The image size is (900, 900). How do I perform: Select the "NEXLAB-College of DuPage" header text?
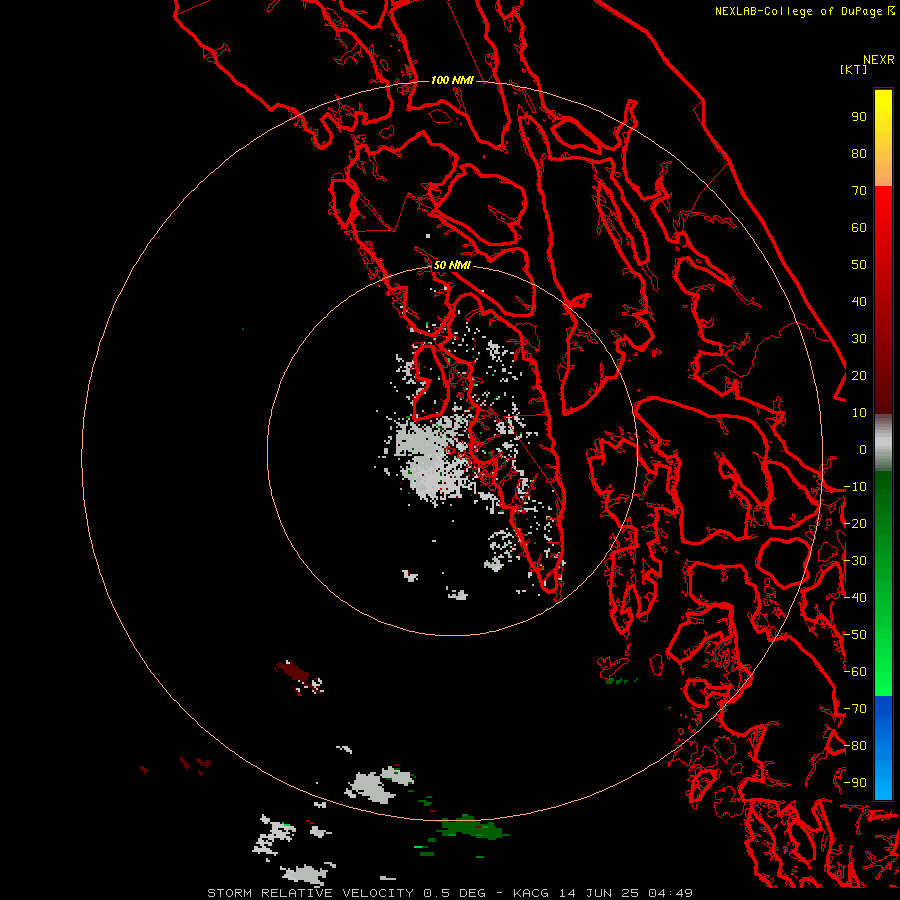798,11
